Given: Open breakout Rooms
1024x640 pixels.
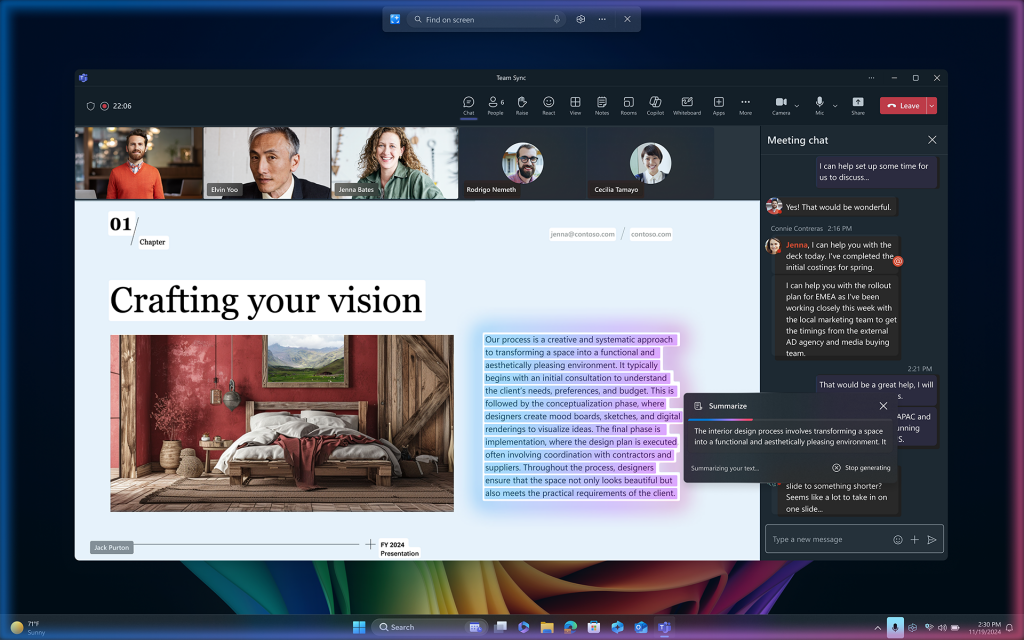Looking at the screenshot, I should tap(628, 104).
